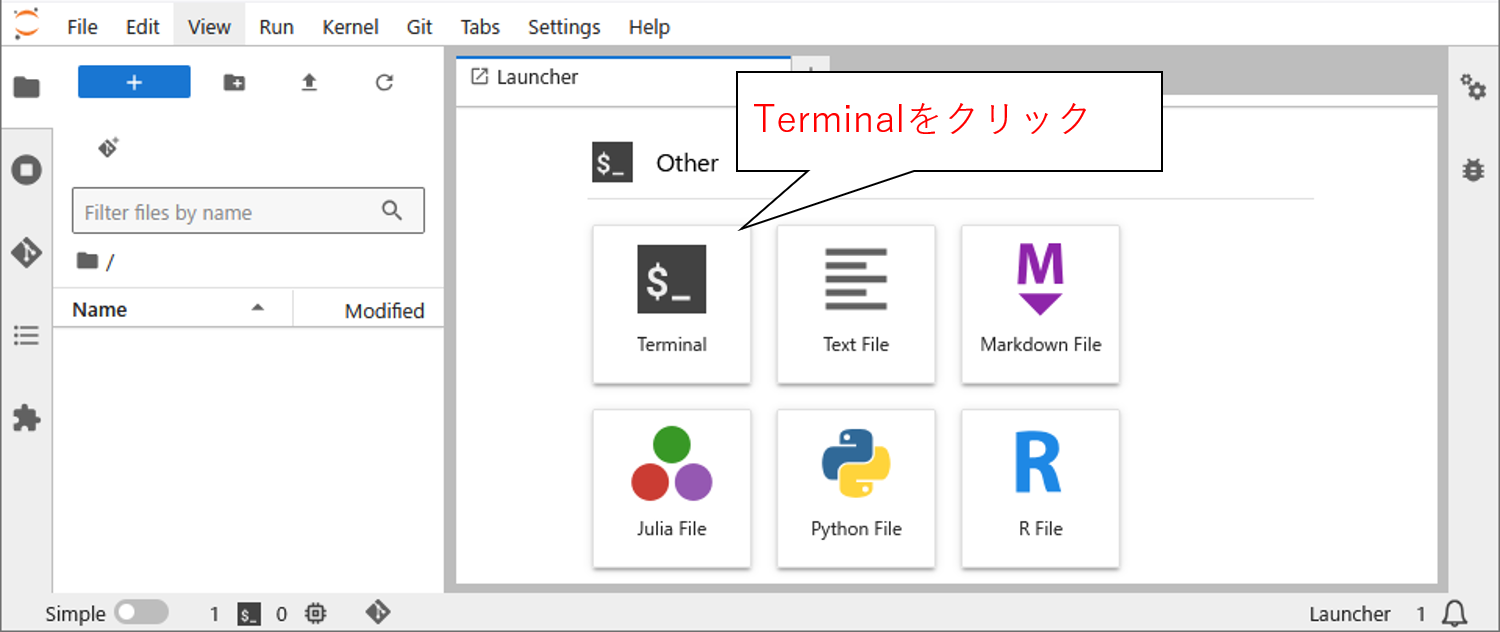The width and height of the screenshot is (1500, 632).
Task: Open the Kernel menu
Action: click(350, 27)
